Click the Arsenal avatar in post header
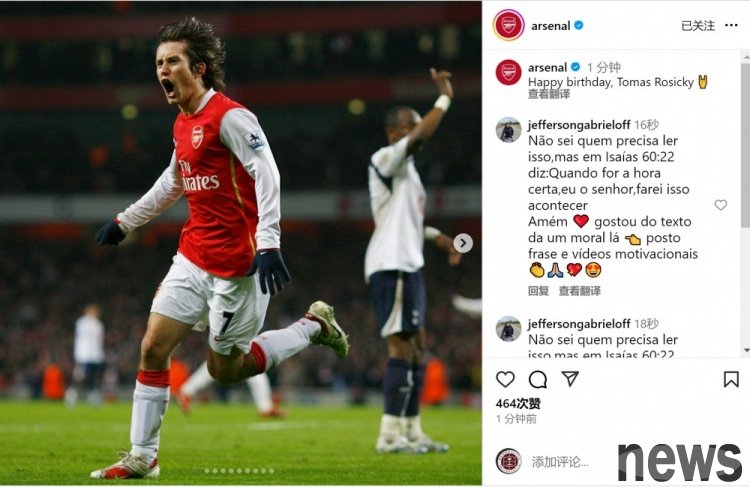The width and height of the screenshot is (750, 487). pyautogui.click(x=508, y=25)
